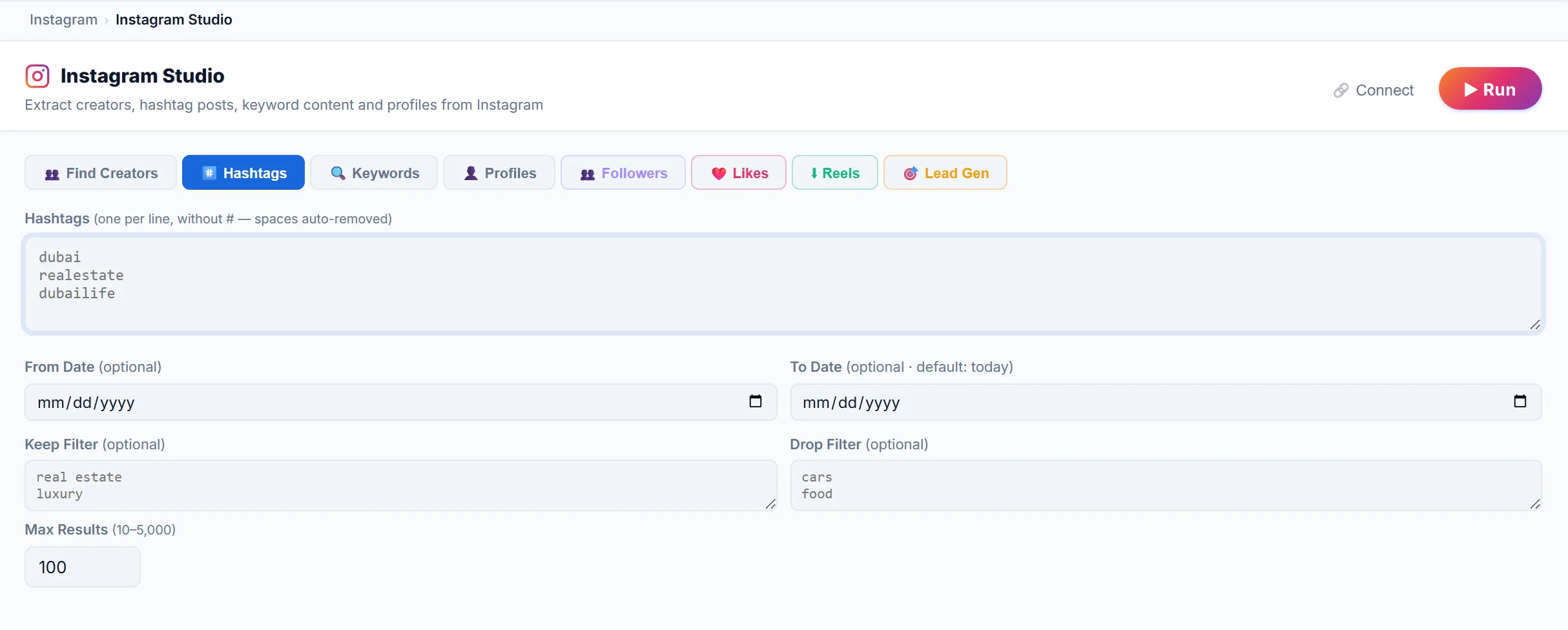Click the hash icon on Hashtags tab
This screenshot has height=630, width=1568.
click(x=209, y=173)
